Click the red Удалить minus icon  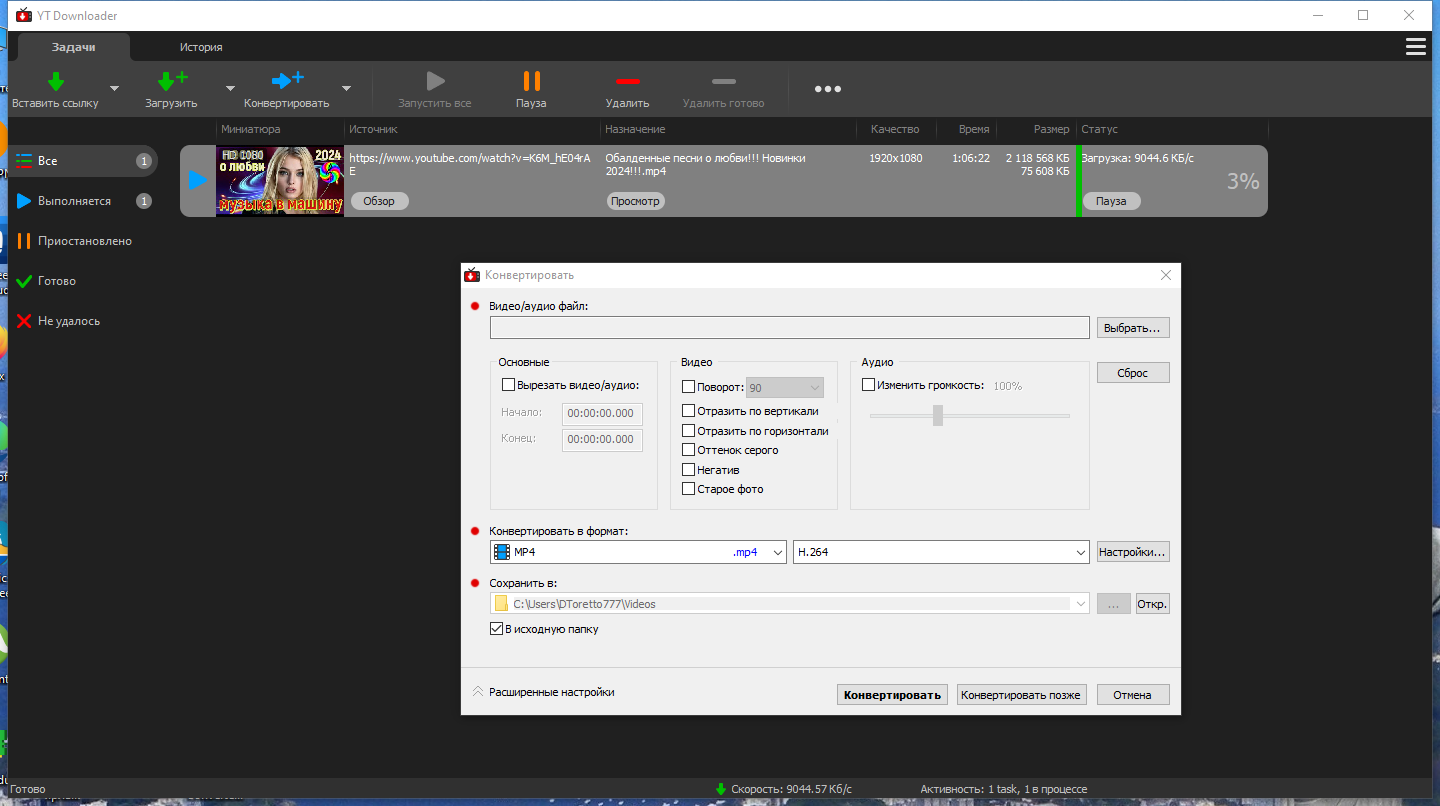click(627, 81)
